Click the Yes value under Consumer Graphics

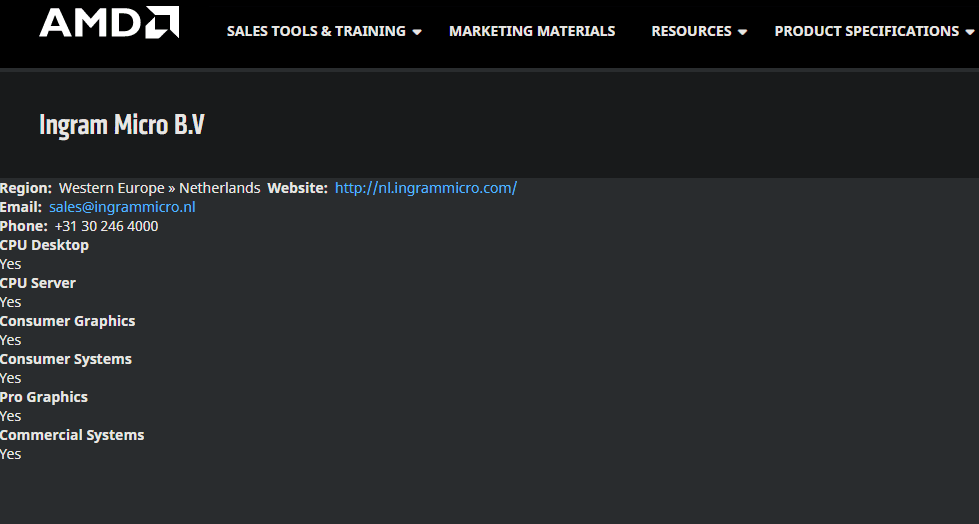pos(11,340)
